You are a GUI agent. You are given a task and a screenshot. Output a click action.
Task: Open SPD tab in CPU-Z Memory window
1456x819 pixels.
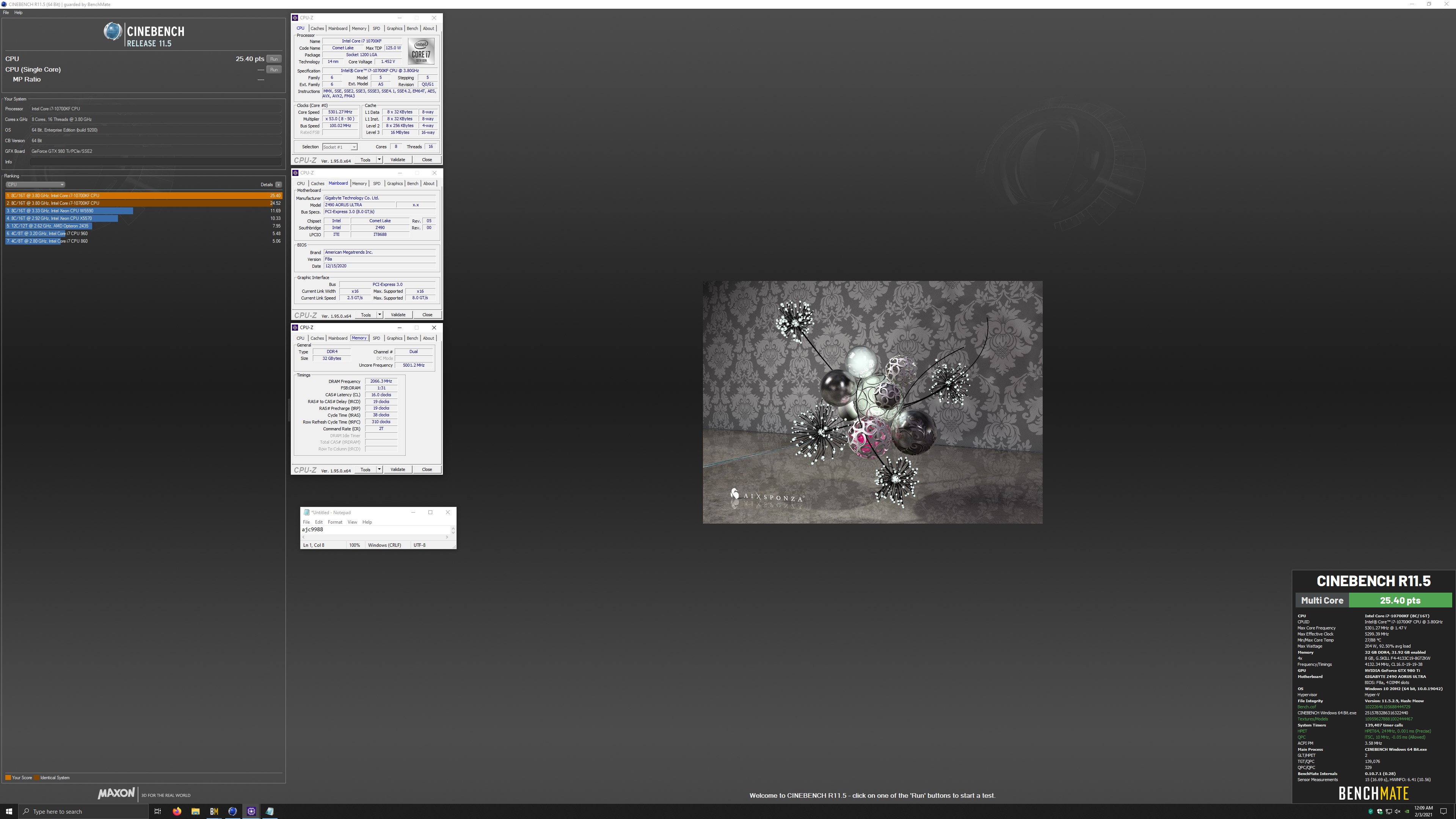[x=377, y=338]
